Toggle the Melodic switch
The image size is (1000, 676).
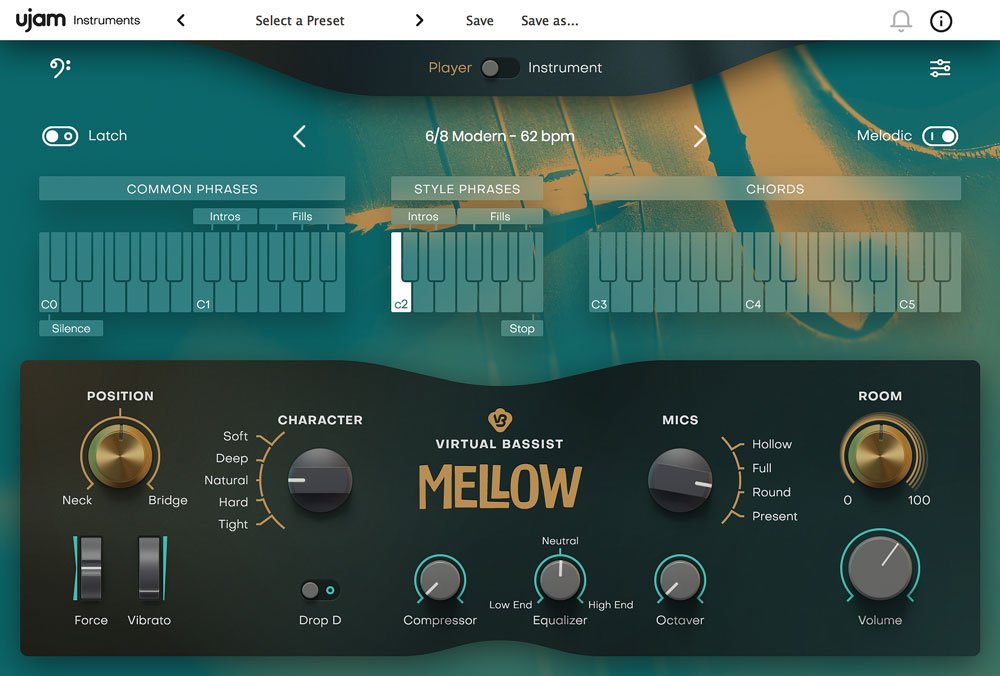[940, 136]
